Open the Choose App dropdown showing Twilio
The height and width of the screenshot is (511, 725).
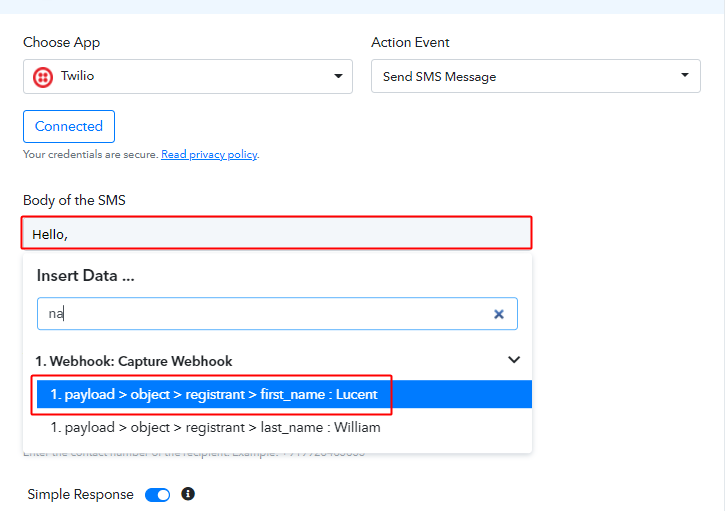click(188, 76)
